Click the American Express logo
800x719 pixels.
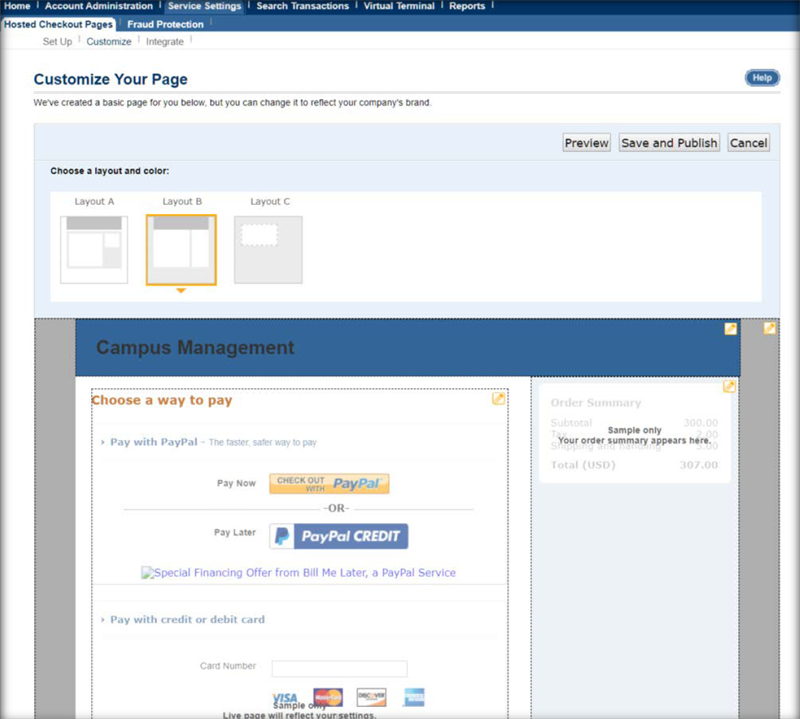(414, 697)
